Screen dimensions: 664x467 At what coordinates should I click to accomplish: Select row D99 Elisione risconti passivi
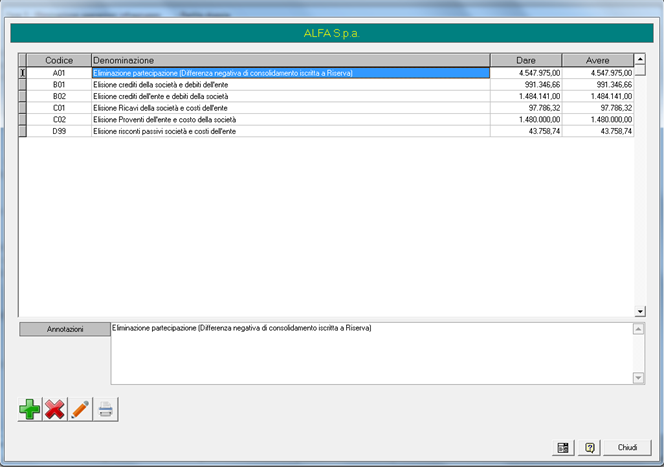pos(290,131)
